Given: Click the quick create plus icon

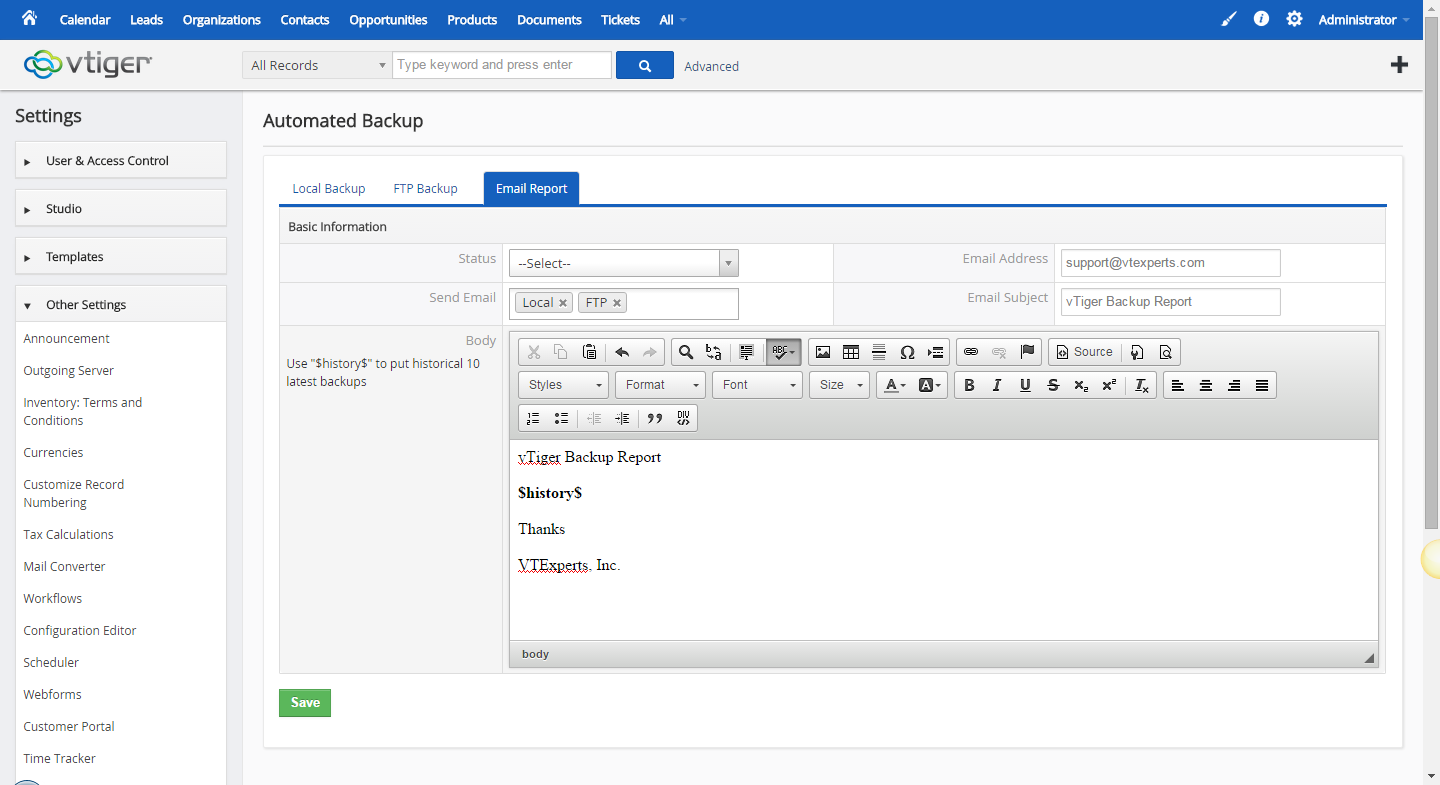Looking at the screenshot, I should 1399,65.
